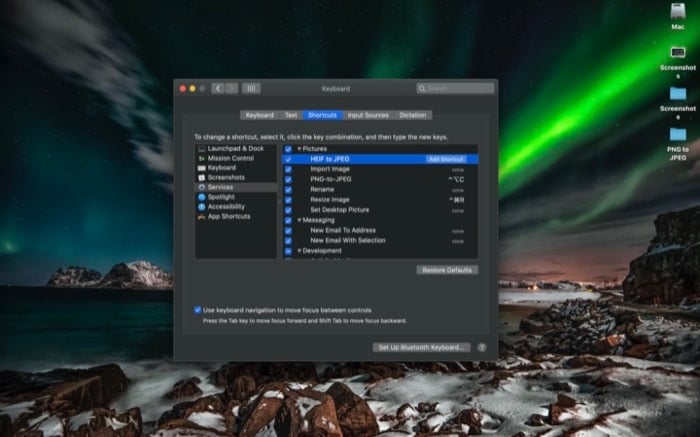Click Restore Defaults button
The image size is (700, 437).
click(x=447, y=270)
